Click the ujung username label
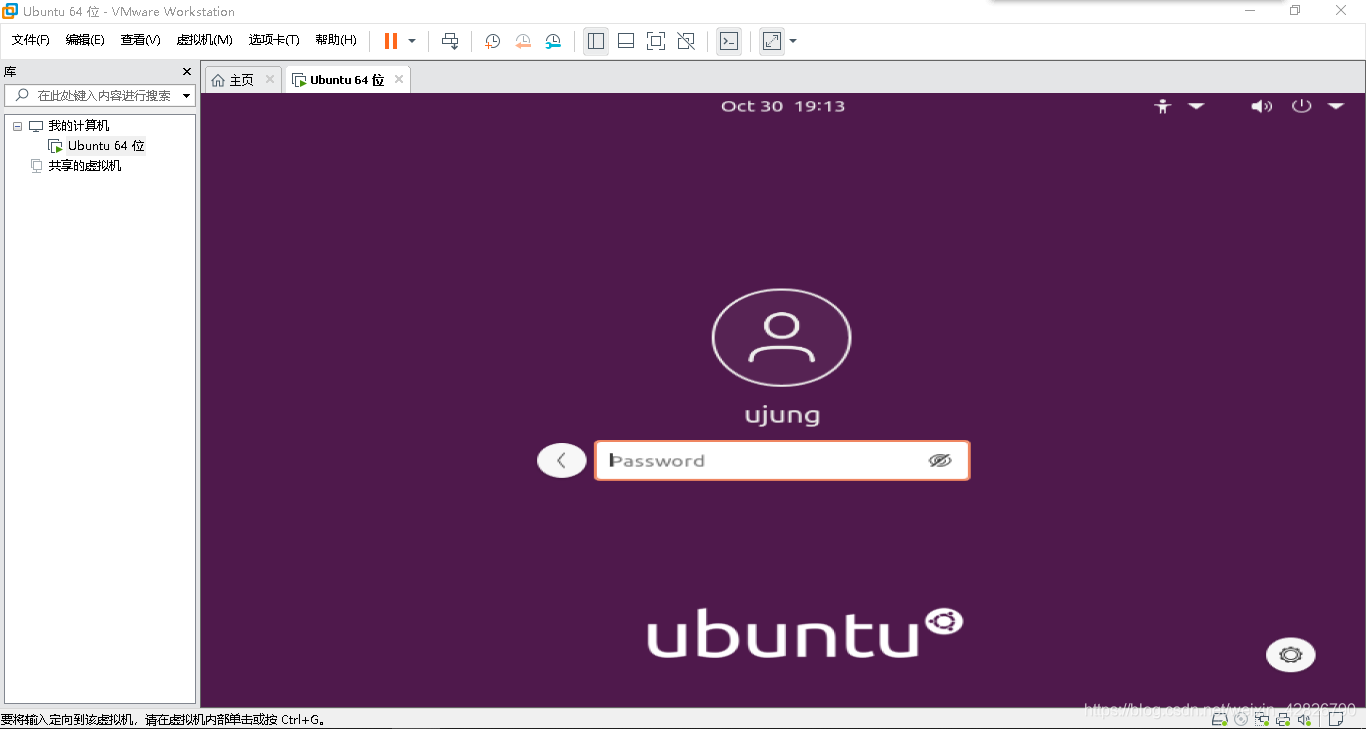This screenshot has width=1366, height=729. (782, 415)
